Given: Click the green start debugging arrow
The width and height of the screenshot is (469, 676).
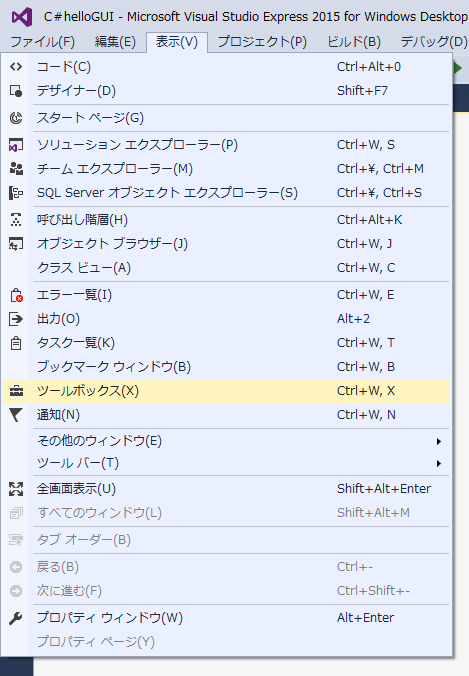Looking at the screenshot, I should pyautogui.click(x=458, y=68).
